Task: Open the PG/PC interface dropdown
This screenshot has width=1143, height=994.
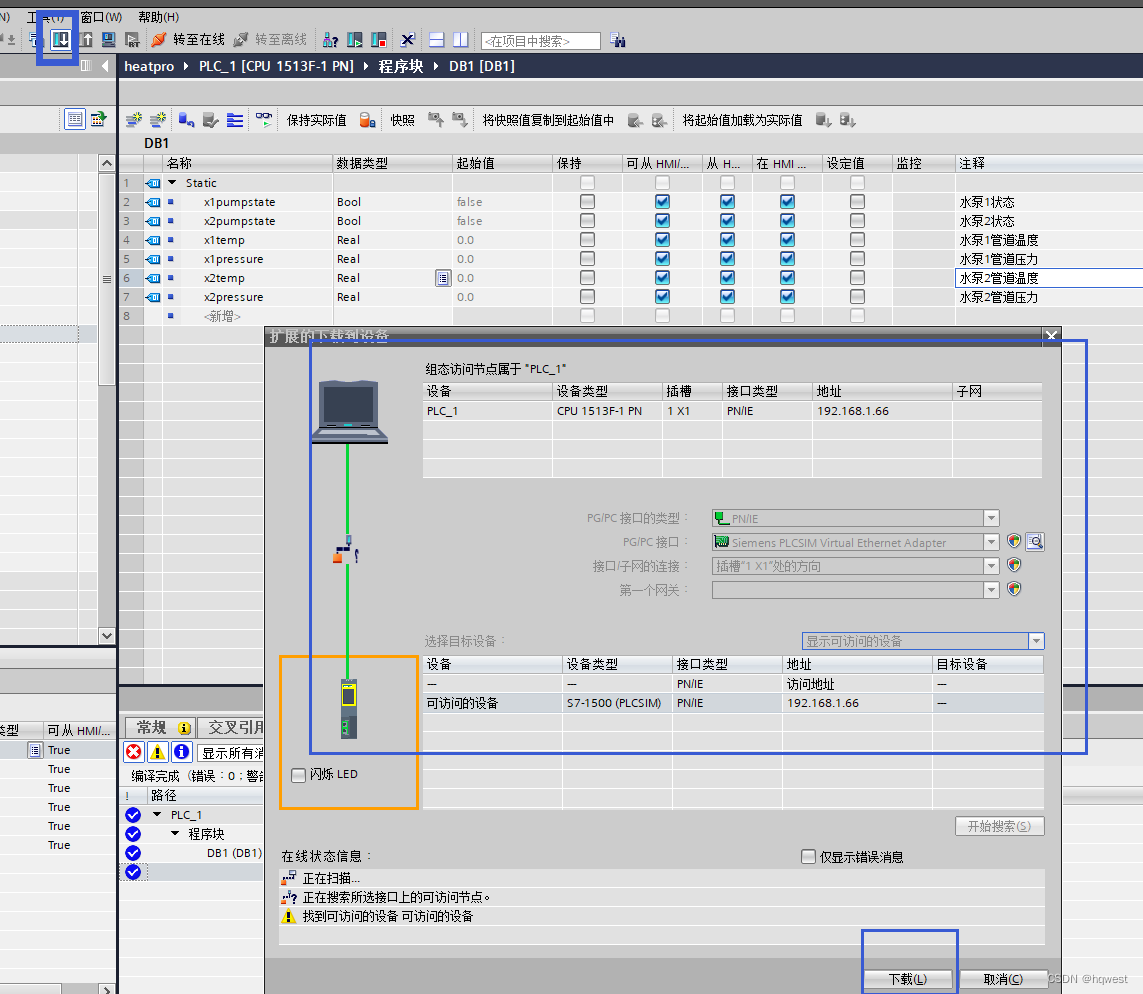Action: pyautogui.click(x=991, y=542)
